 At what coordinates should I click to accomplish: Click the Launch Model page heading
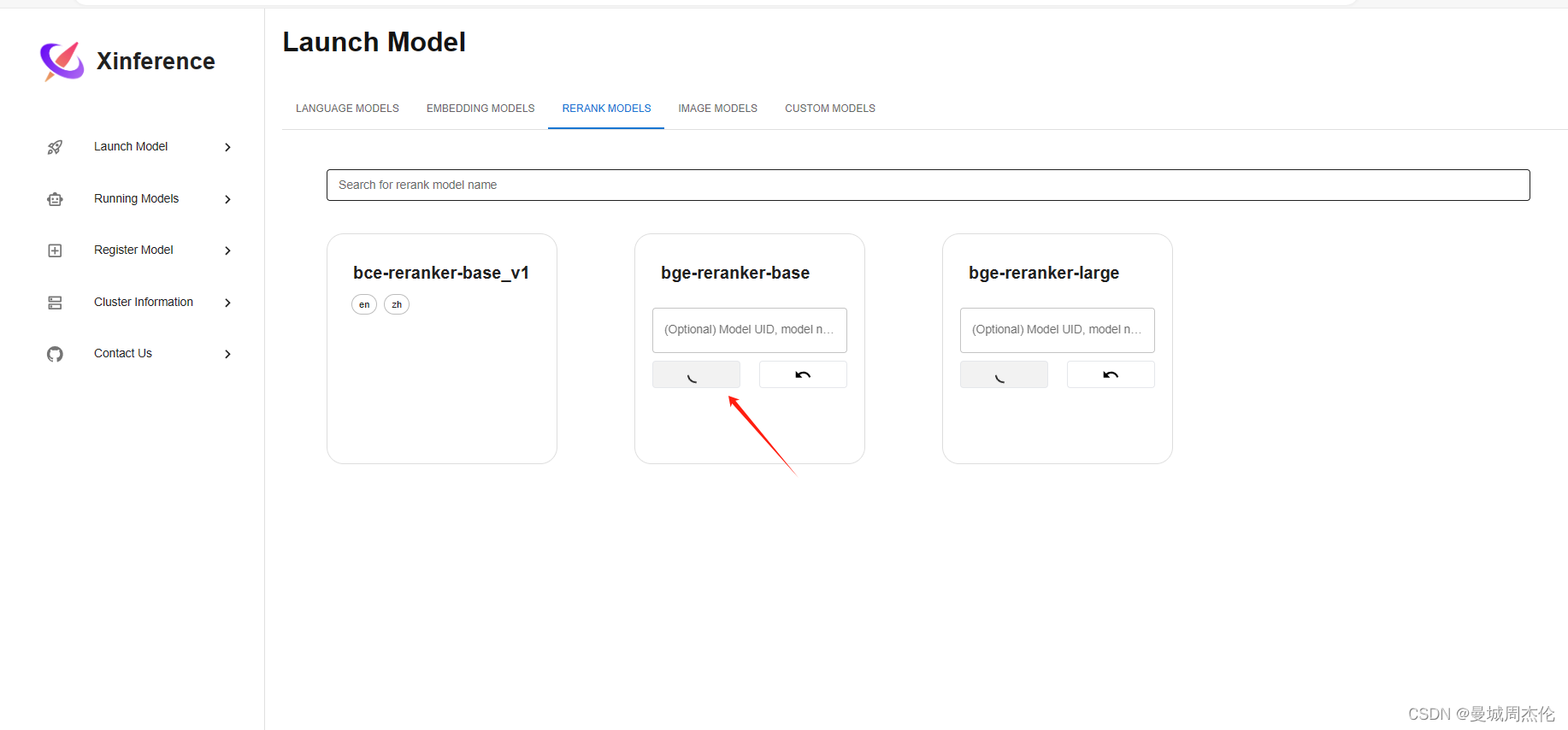coord(374,42)
